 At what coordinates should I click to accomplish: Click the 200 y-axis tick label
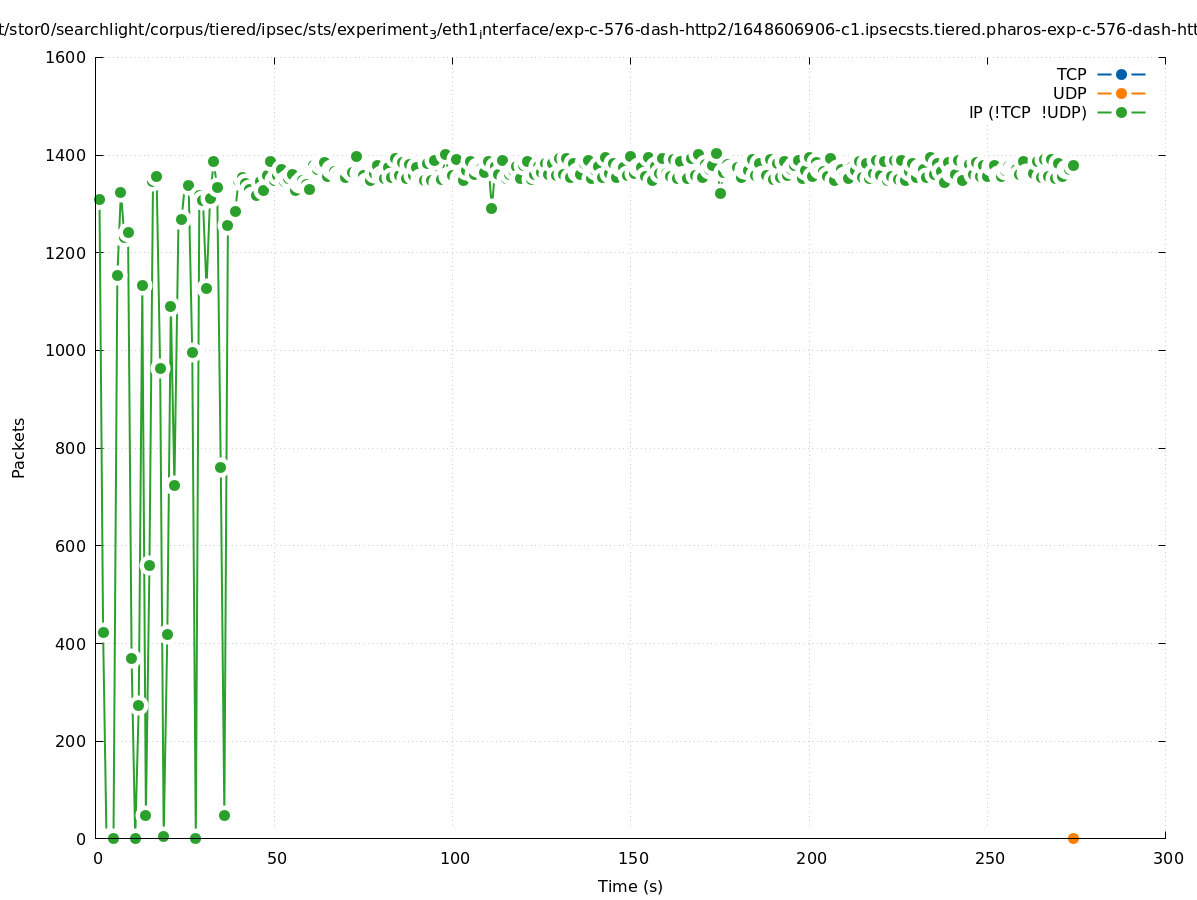[x=70, y=741]
